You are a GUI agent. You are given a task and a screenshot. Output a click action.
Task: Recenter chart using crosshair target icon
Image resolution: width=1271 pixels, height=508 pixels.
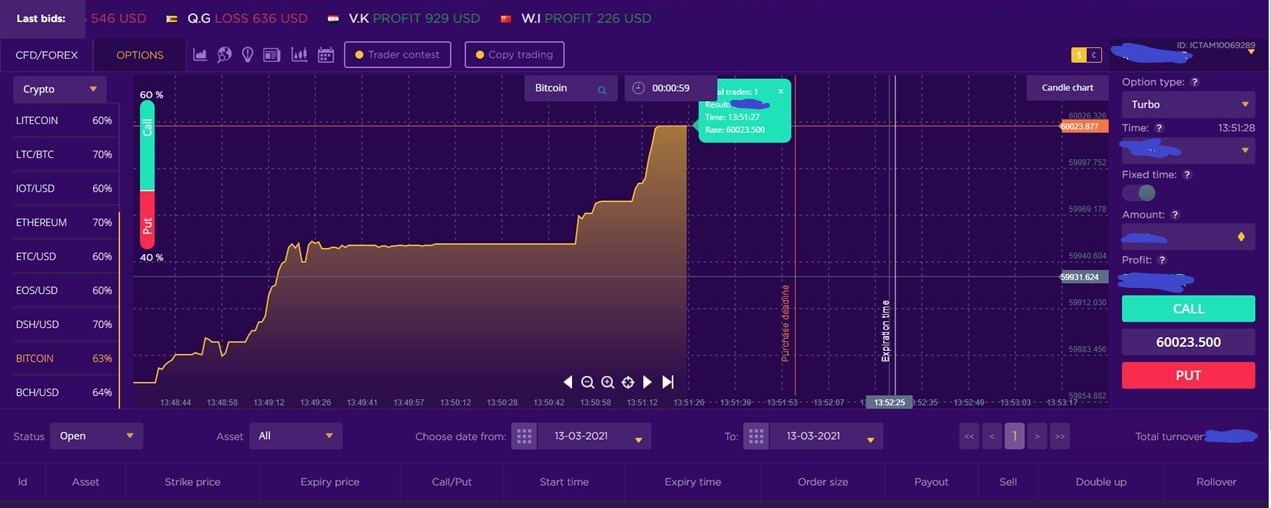point(628,382)
